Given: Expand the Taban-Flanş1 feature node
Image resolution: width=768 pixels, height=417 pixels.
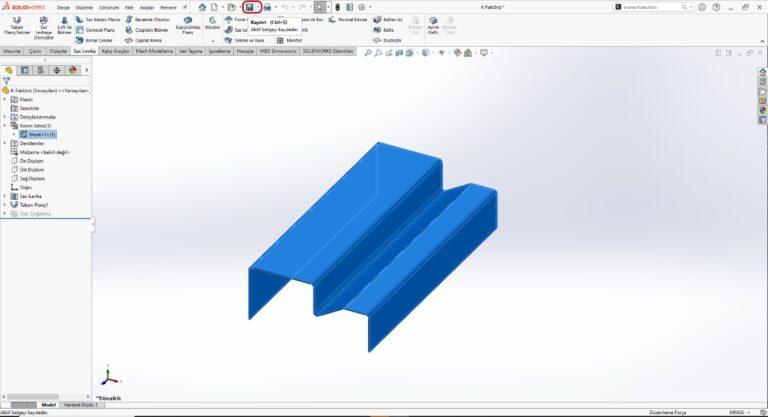Looking at the screenshot, I should pyautogui.click(x=4, y=205).
